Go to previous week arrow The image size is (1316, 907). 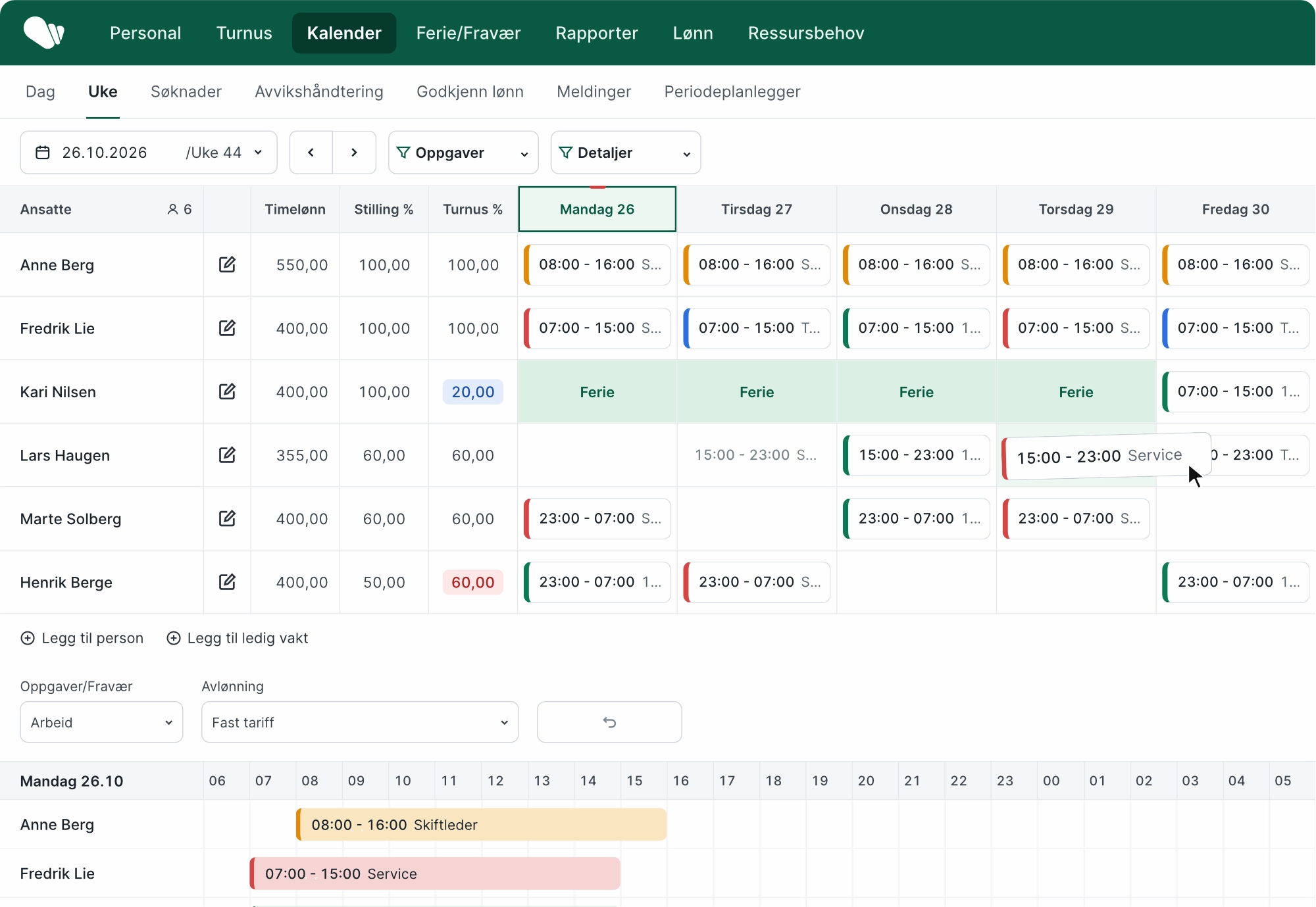pos(311,153)
